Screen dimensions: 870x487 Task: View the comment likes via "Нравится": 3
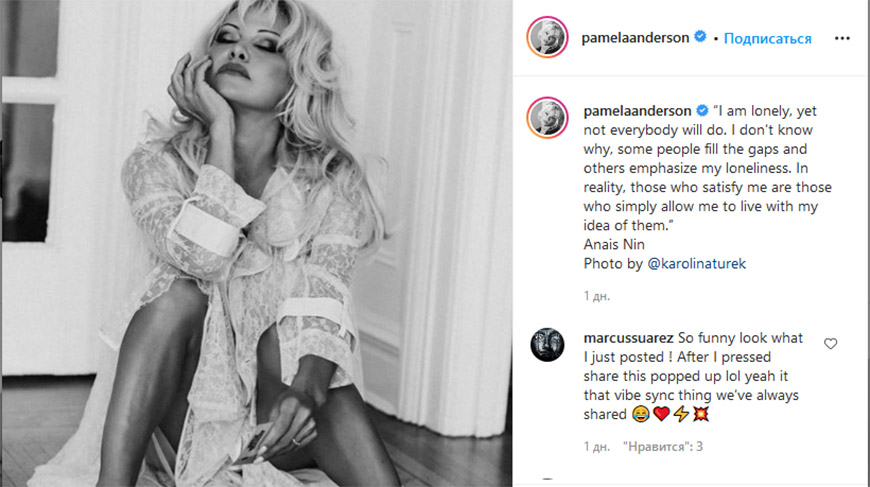click(662, 447)
